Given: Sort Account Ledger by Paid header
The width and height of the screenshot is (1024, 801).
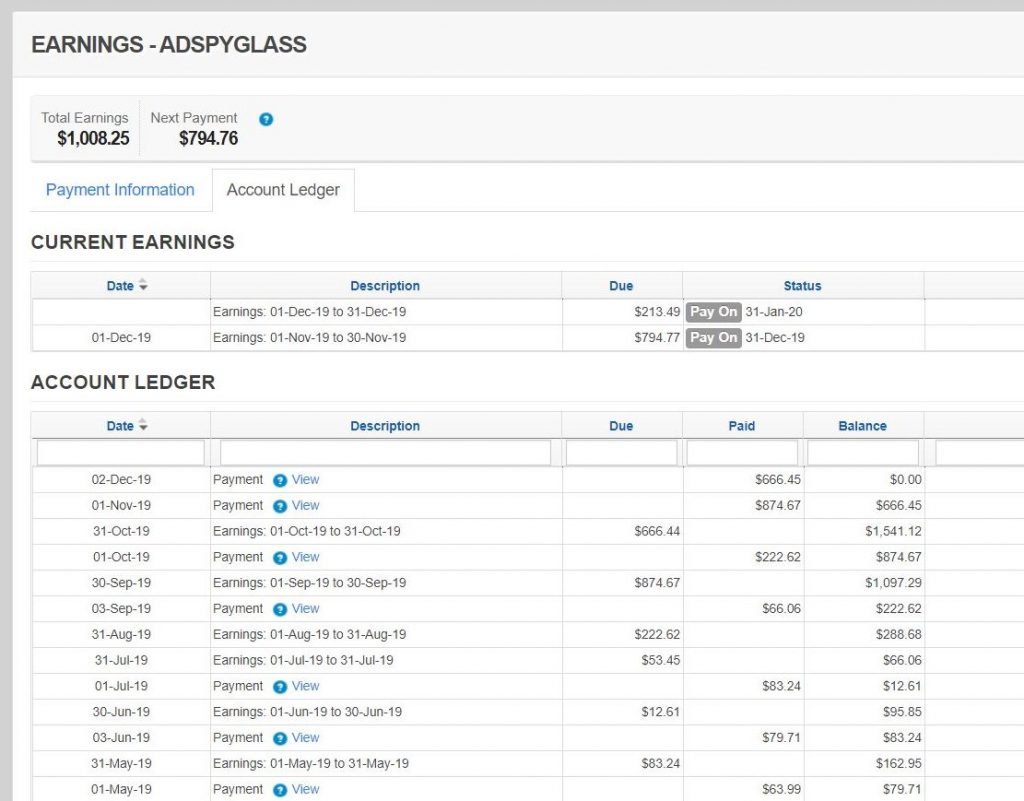Looking at the screenshot, I should pos(742,426).
